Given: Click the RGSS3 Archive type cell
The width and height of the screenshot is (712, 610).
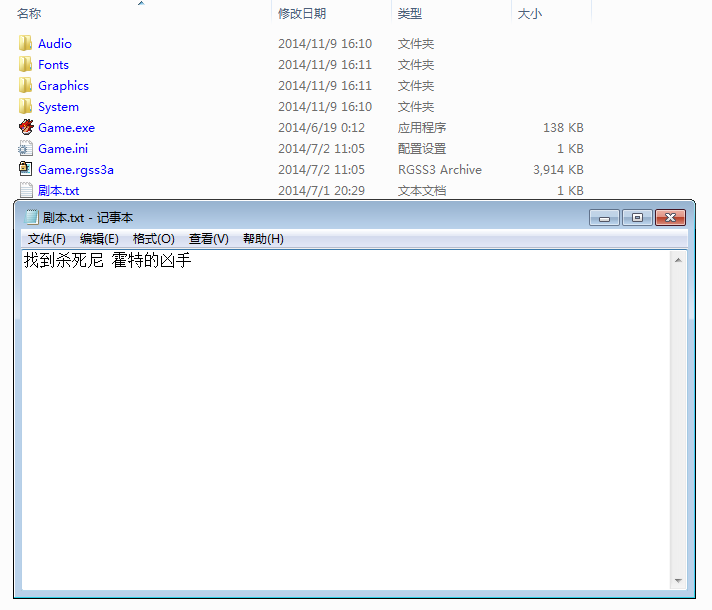Looking at the screenshot, I should (440, 169).
